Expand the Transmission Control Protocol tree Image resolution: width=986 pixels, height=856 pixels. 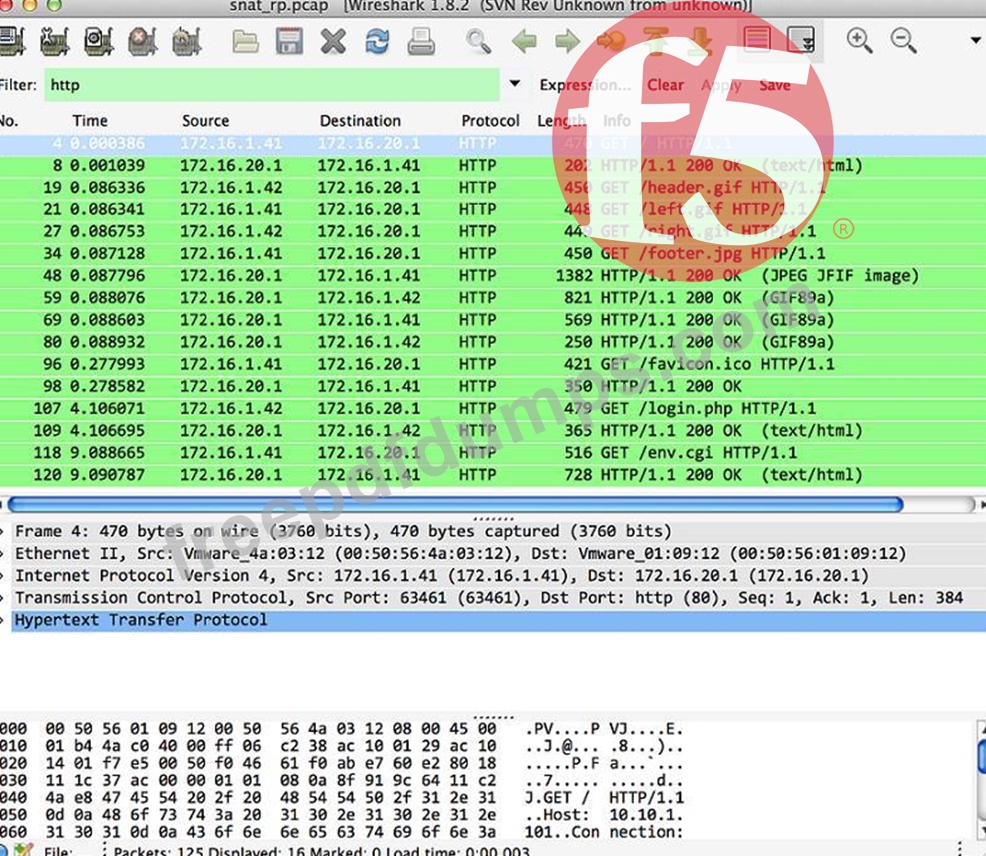(x=4, y=597)
